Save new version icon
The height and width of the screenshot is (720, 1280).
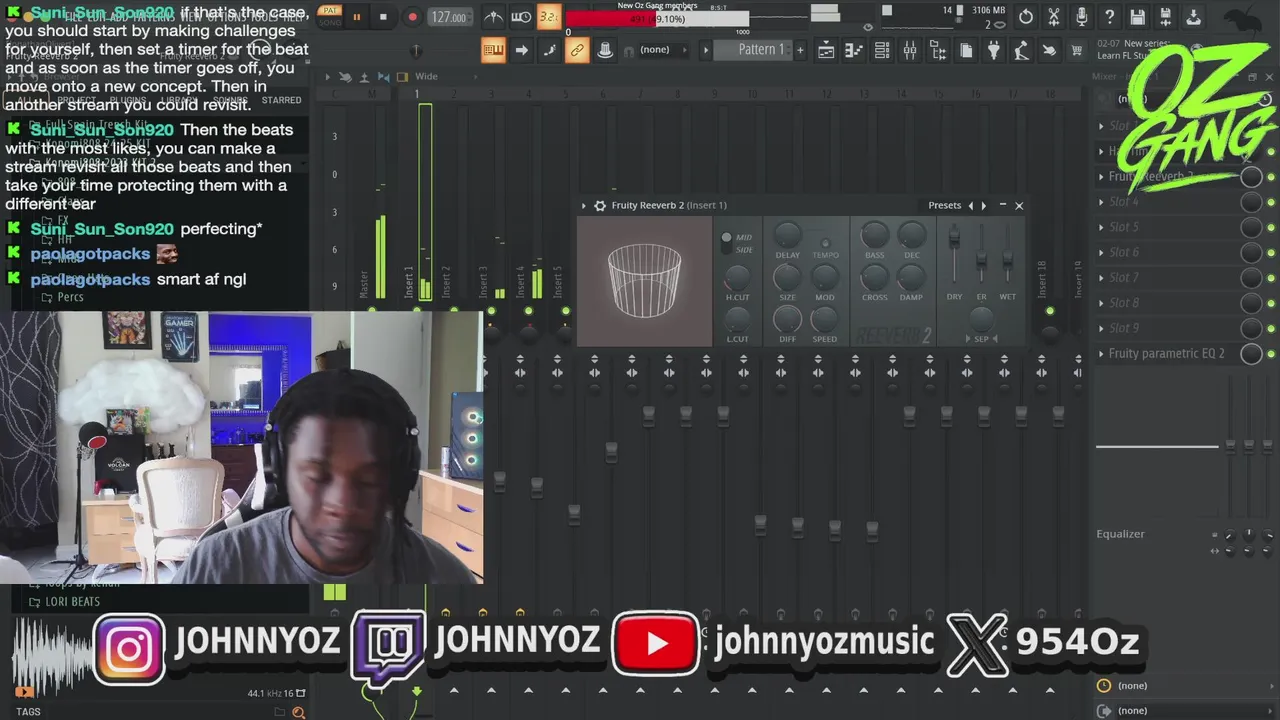(x=1166, y=17)
